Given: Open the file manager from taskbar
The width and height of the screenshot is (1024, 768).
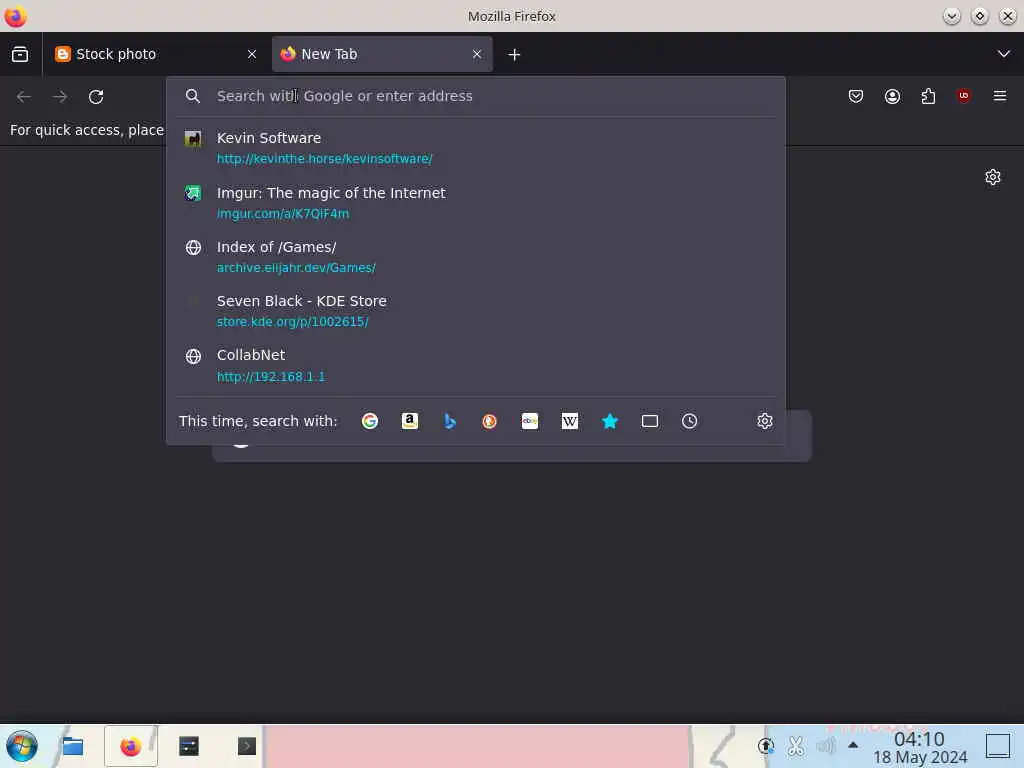Looking at the screenshot, I should [72, 746].
